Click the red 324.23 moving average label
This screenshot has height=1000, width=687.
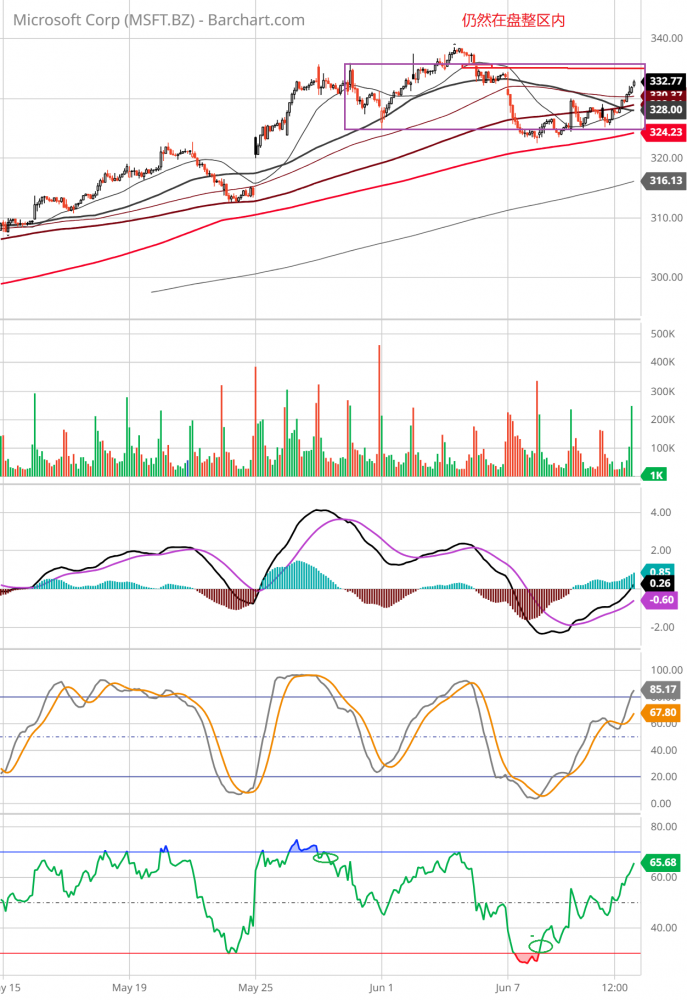pos(665,132)
